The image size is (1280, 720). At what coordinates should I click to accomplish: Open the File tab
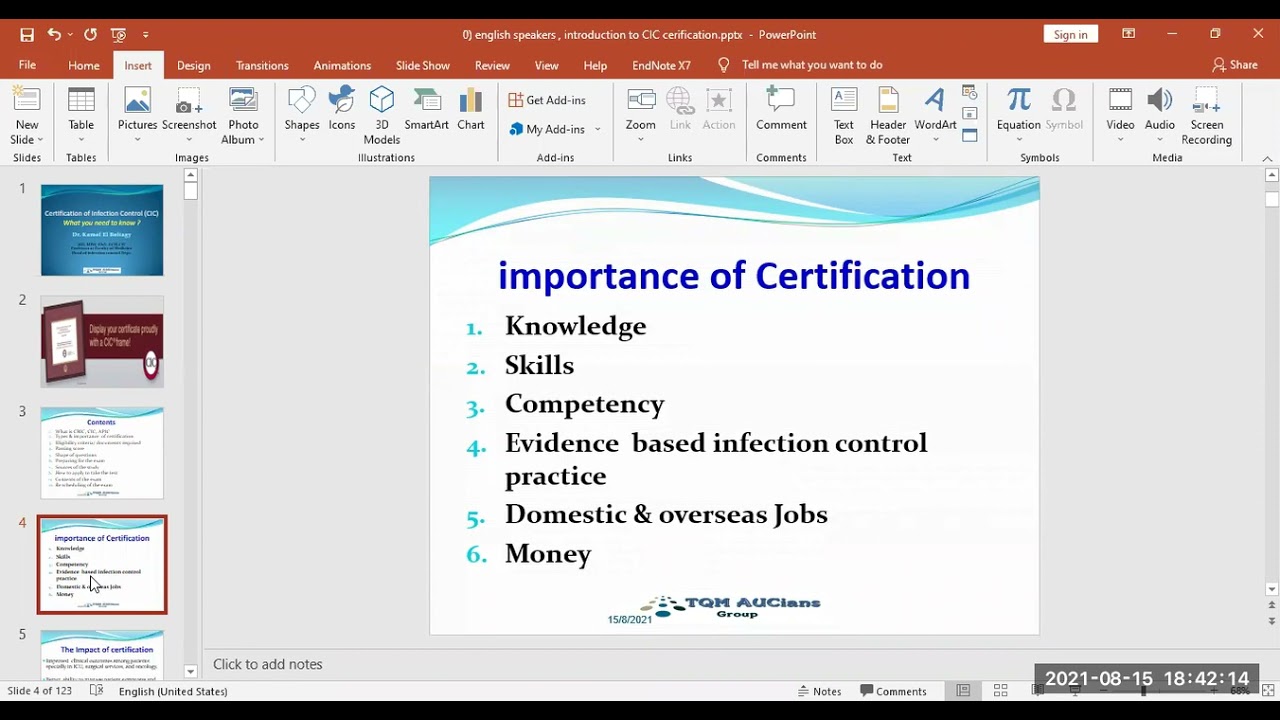27,65
